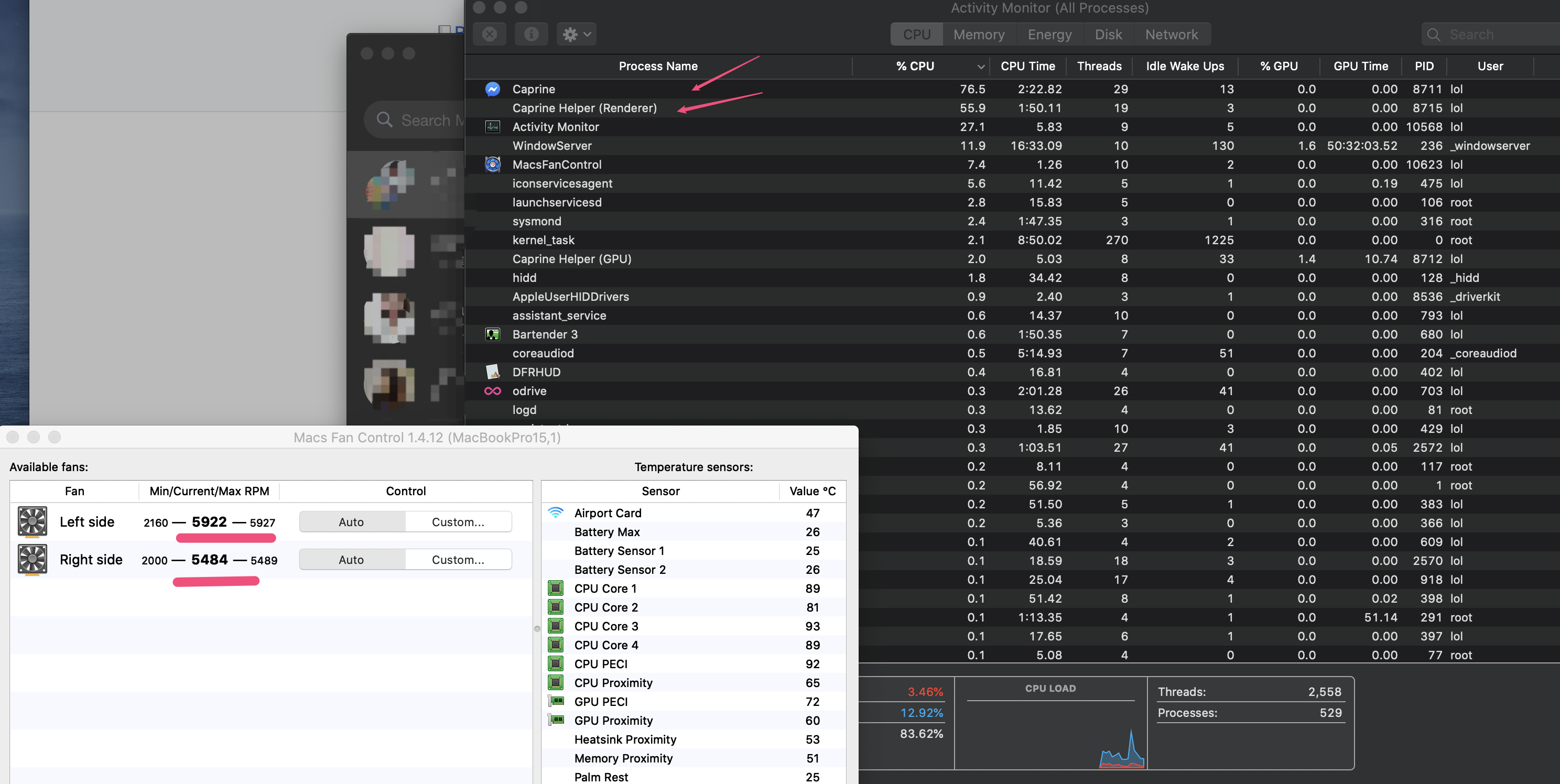1560x784 pixels.
Task: Switch to the Memory tab
Action: click(979, 35)
